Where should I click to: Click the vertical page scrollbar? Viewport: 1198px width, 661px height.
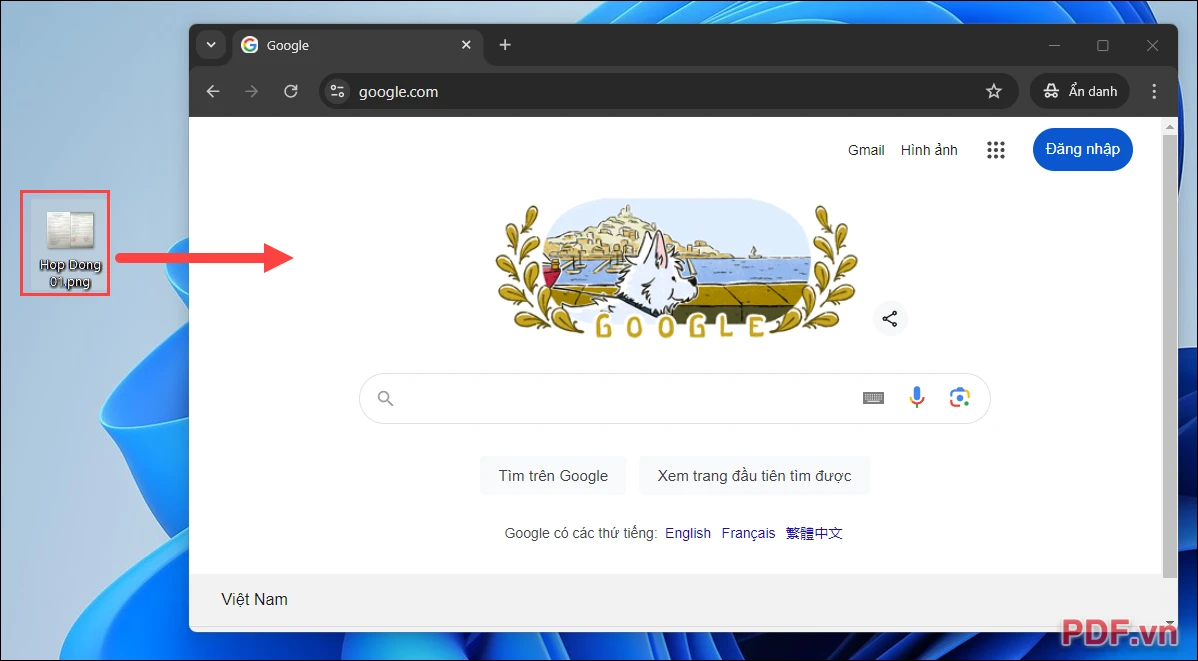pos(1170,357)
